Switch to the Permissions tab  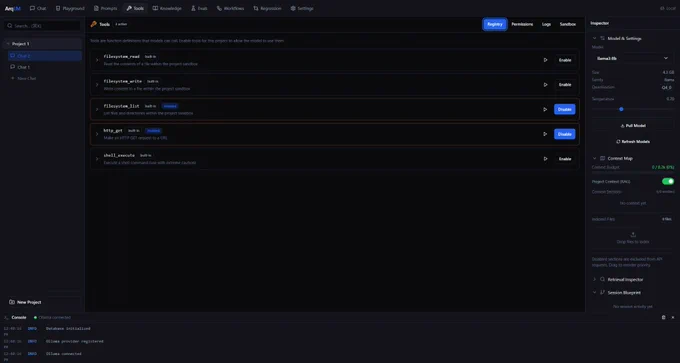(522, 24)
